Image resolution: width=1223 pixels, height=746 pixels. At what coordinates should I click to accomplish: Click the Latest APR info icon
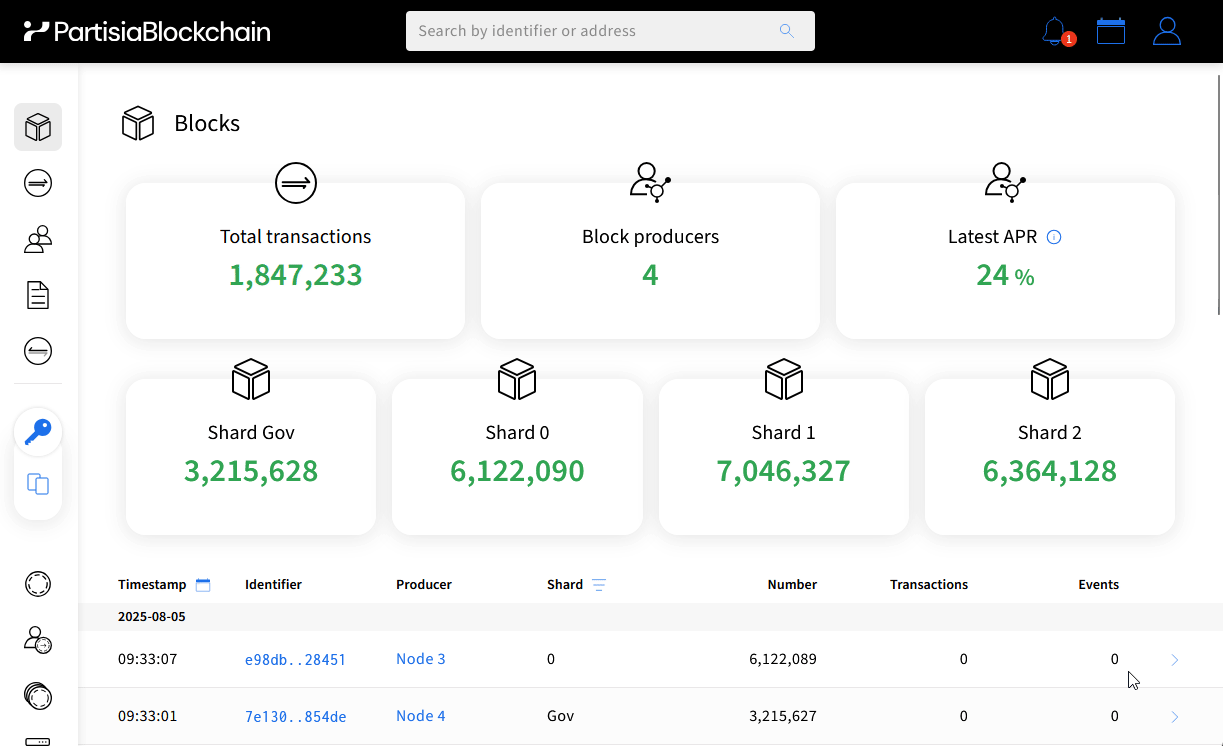coord(1053,237)
